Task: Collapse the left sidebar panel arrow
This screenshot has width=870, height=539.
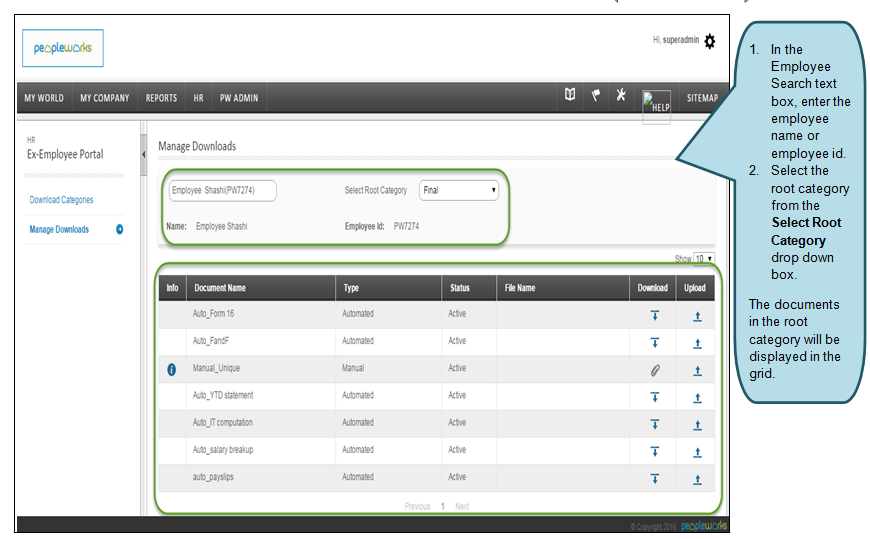Action: 143,154
